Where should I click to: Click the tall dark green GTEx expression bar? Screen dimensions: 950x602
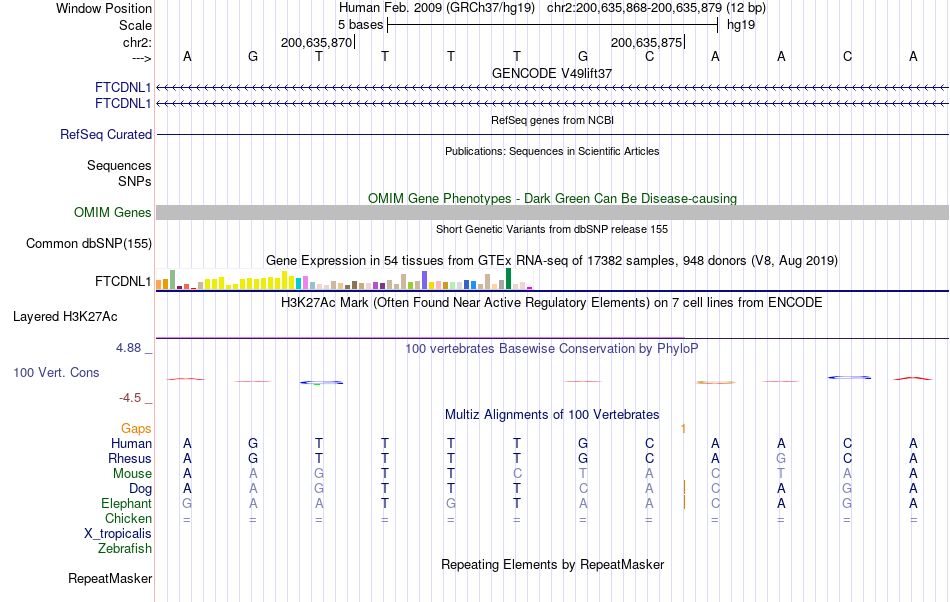tap(508, 279)
